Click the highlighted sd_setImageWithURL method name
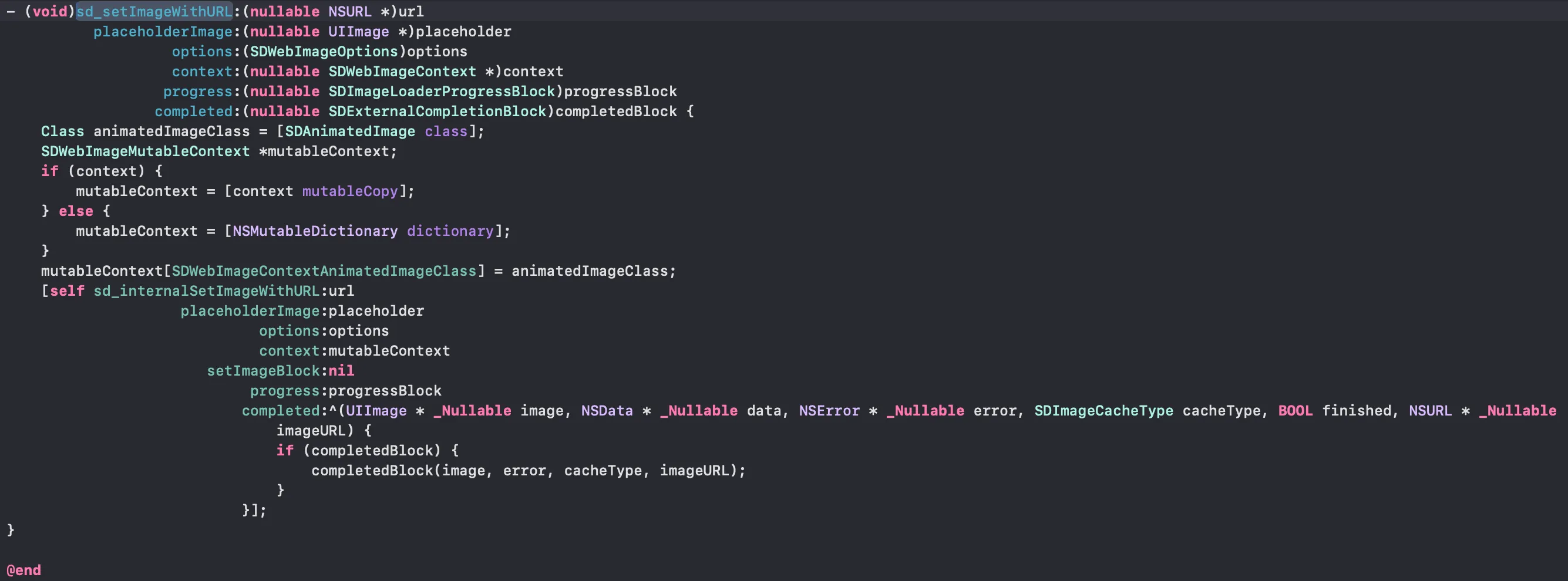 pos(154,12)
